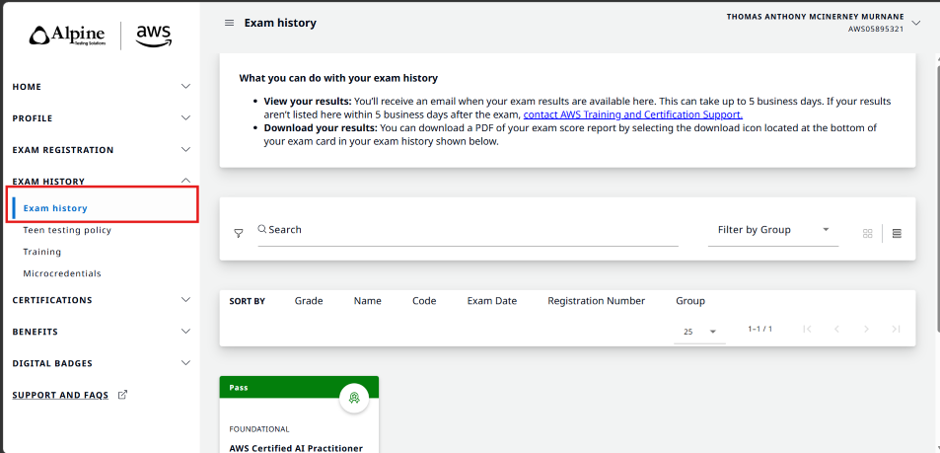Click the BENEFITS menu label
940x453 pixels.
click(35, 332)
